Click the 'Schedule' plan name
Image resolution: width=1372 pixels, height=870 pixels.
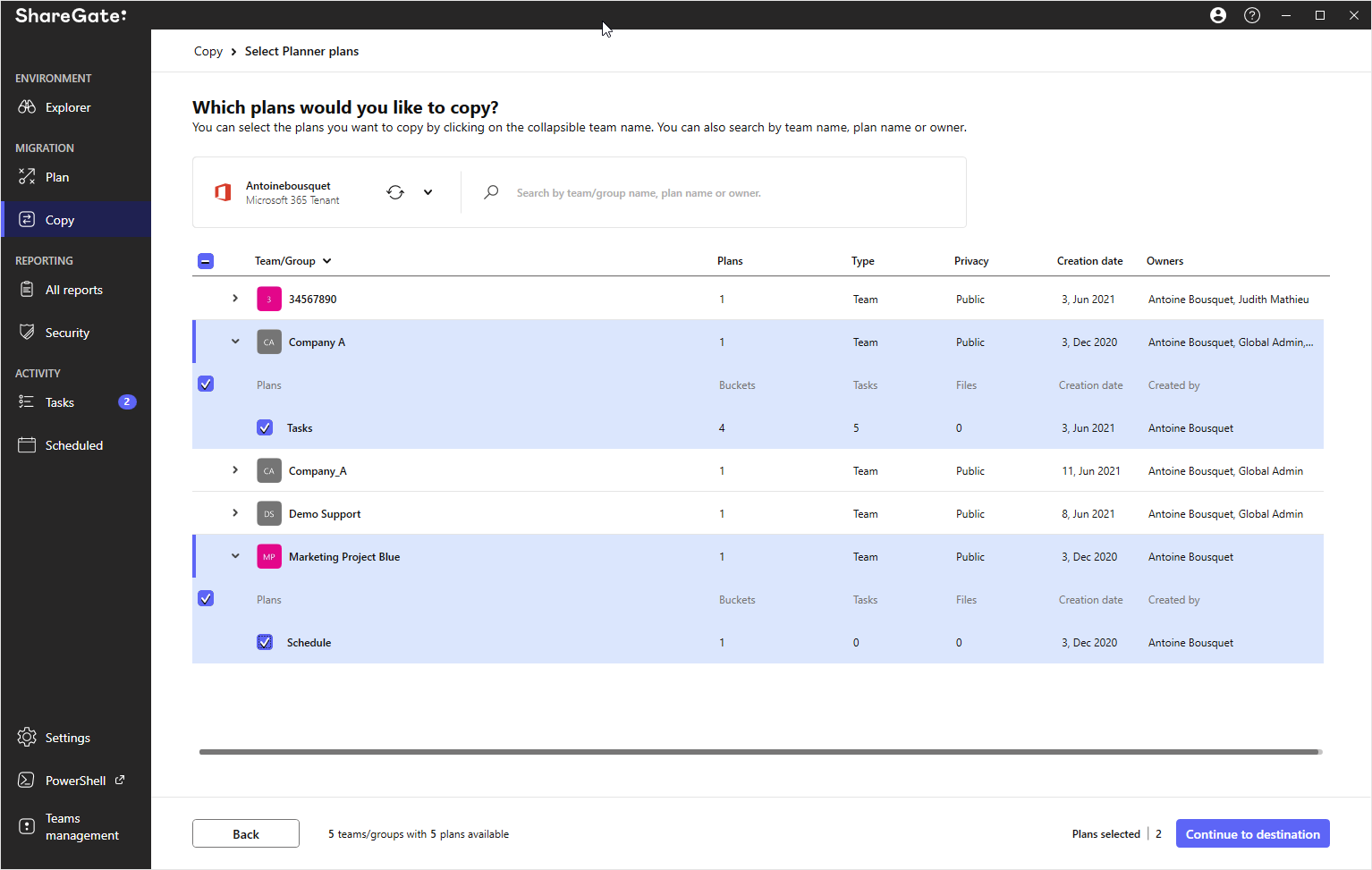tap(309, 643)
